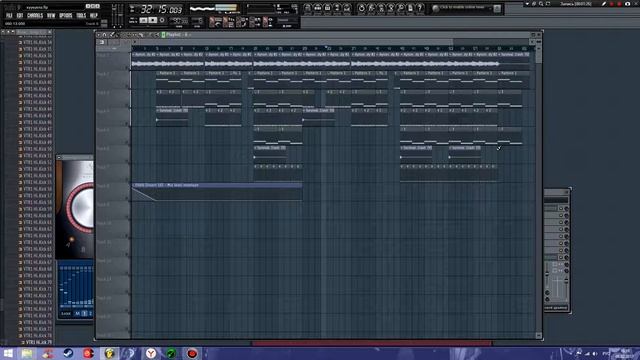
Task: Select browser item VTR1 Hi.Kick 60
Action: point(38,216)
